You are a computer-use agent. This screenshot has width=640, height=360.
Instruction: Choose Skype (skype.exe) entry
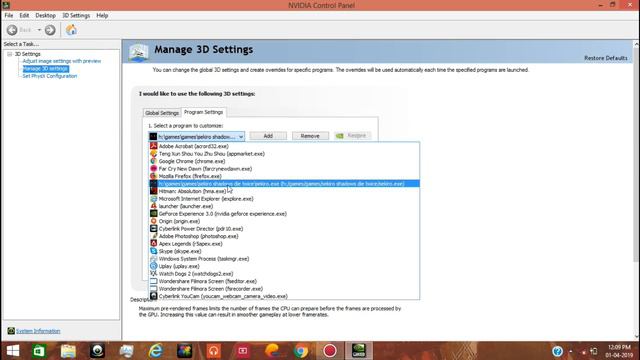point(284,251)
